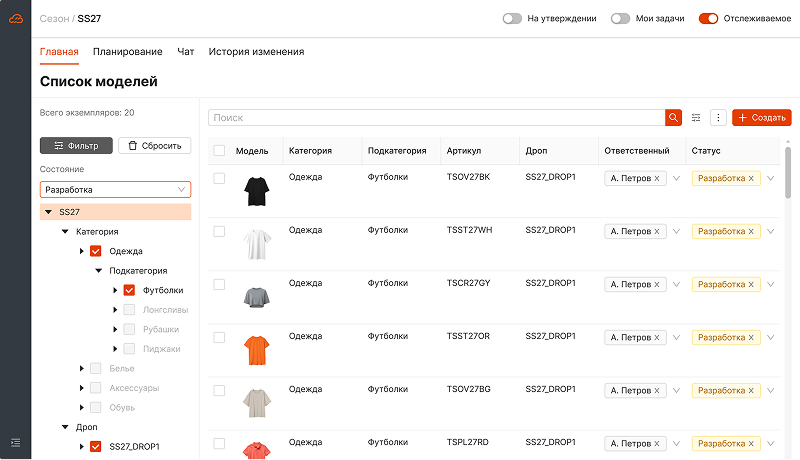
Task: Click the table vertical scrollbar thumb
Action: tap(788, 172)
